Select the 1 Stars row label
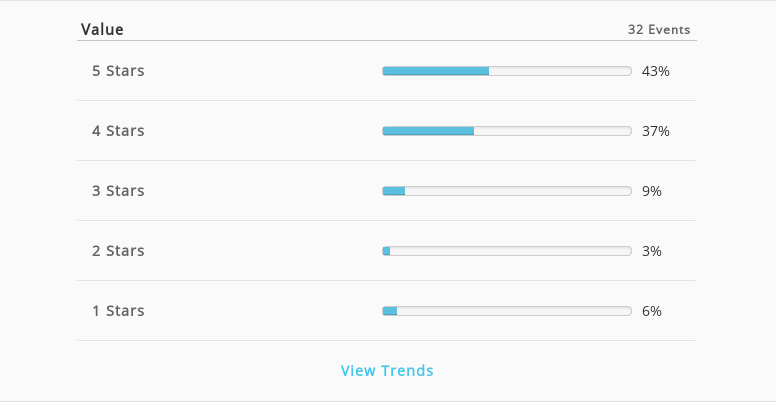Viewport: 776px width, 402px height. click(118, 310)
